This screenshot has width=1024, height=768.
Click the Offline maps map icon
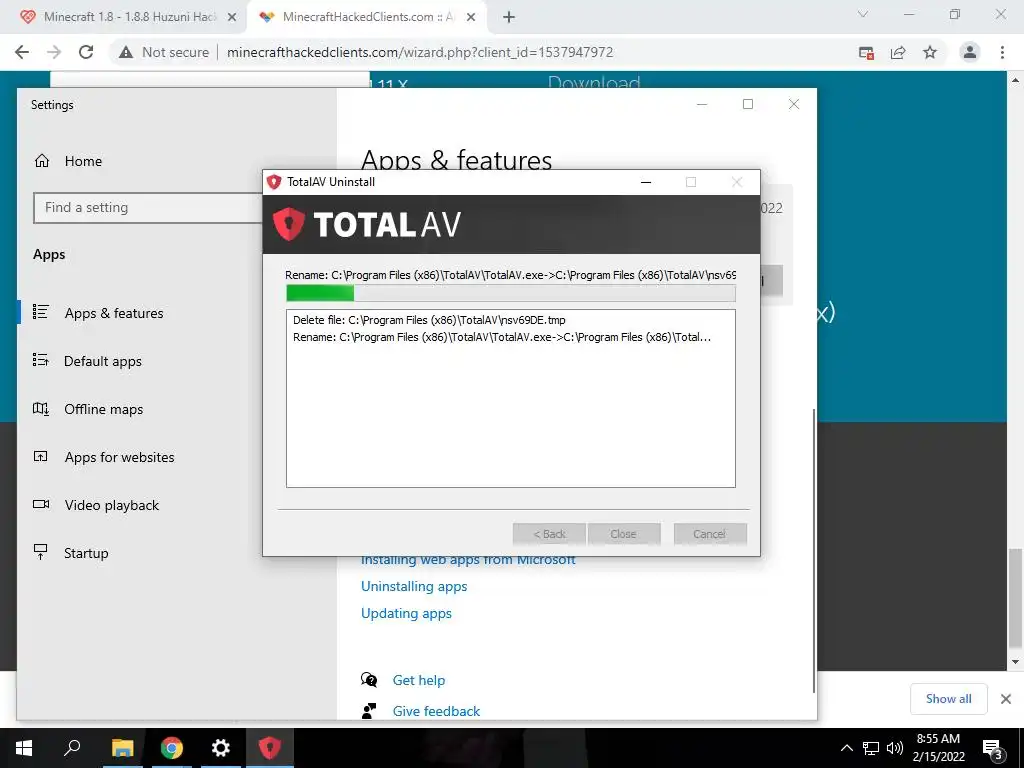40,409
